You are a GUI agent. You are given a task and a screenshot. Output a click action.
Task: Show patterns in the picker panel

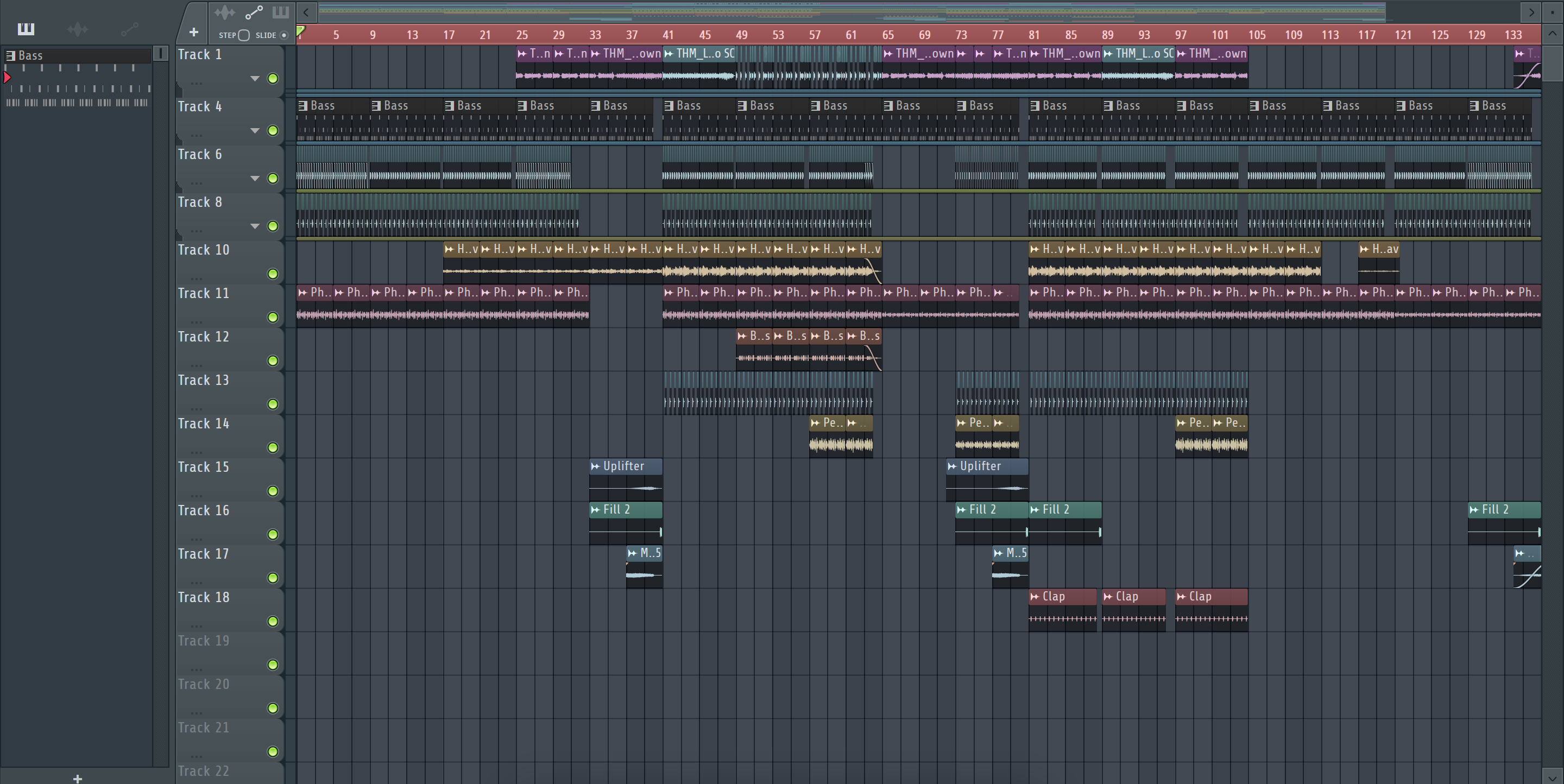[26, 29]
